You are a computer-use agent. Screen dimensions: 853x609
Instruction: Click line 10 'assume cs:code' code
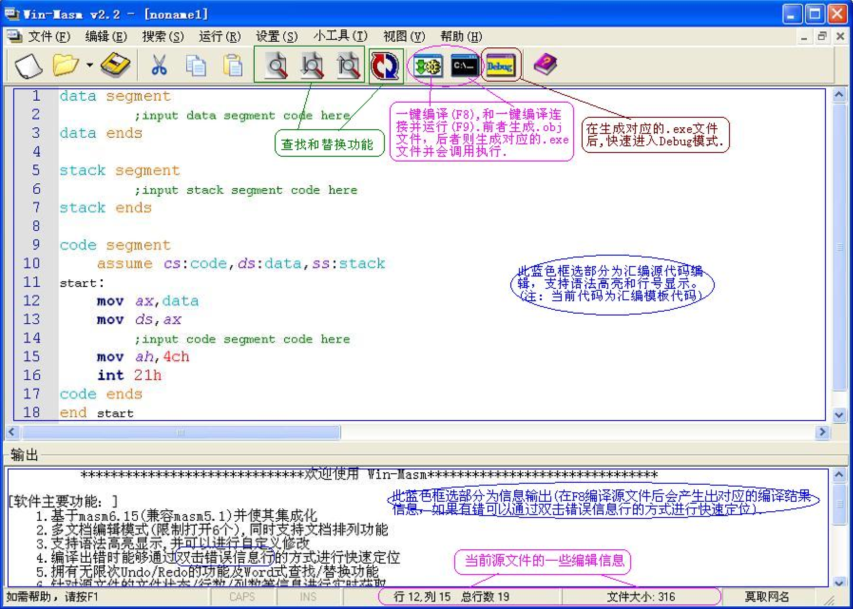pos(241,263)
